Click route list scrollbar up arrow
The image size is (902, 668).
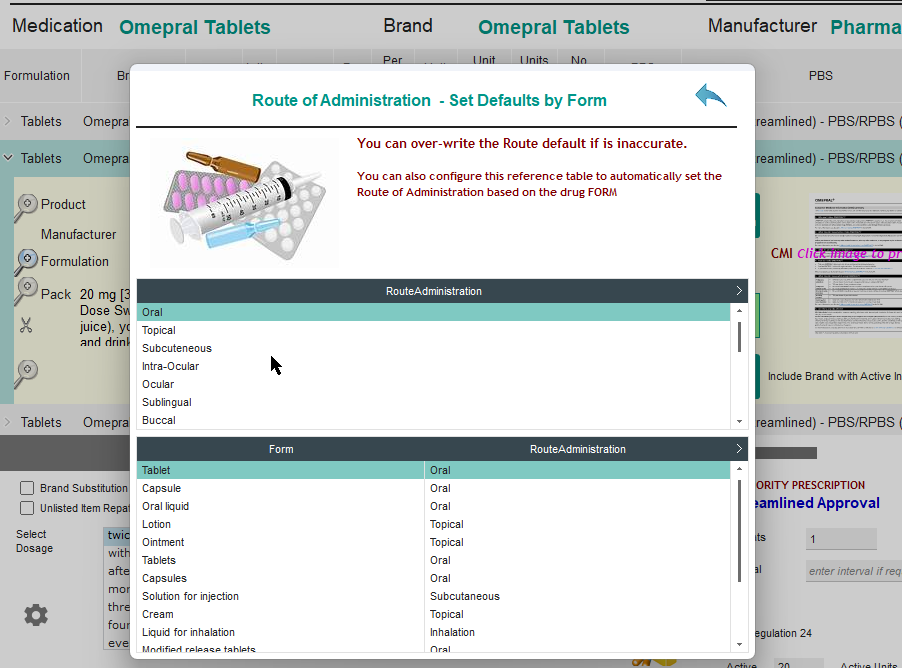tap(739, 311)
